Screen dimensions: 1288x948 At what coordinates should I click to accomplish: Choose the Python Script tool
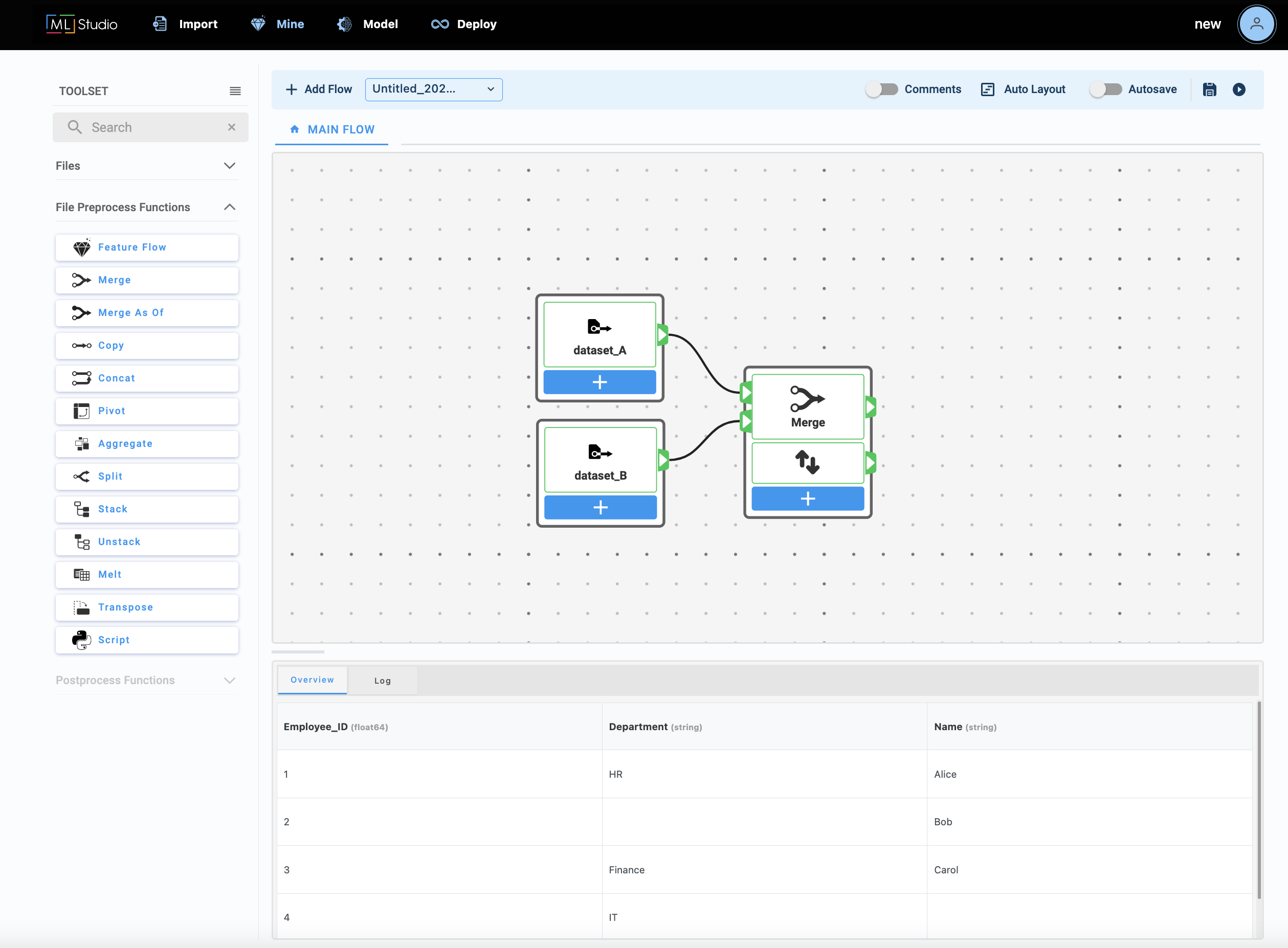[x=147, y=640]
